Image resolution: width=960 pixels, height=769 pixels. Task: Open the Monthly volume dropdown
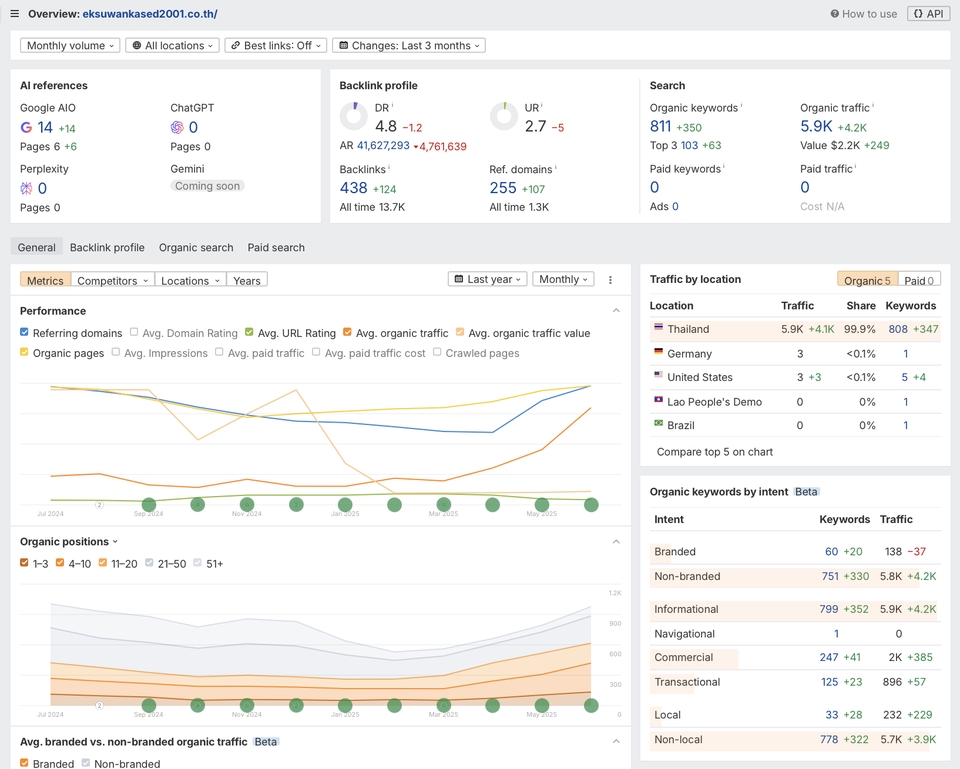point(69,45)
